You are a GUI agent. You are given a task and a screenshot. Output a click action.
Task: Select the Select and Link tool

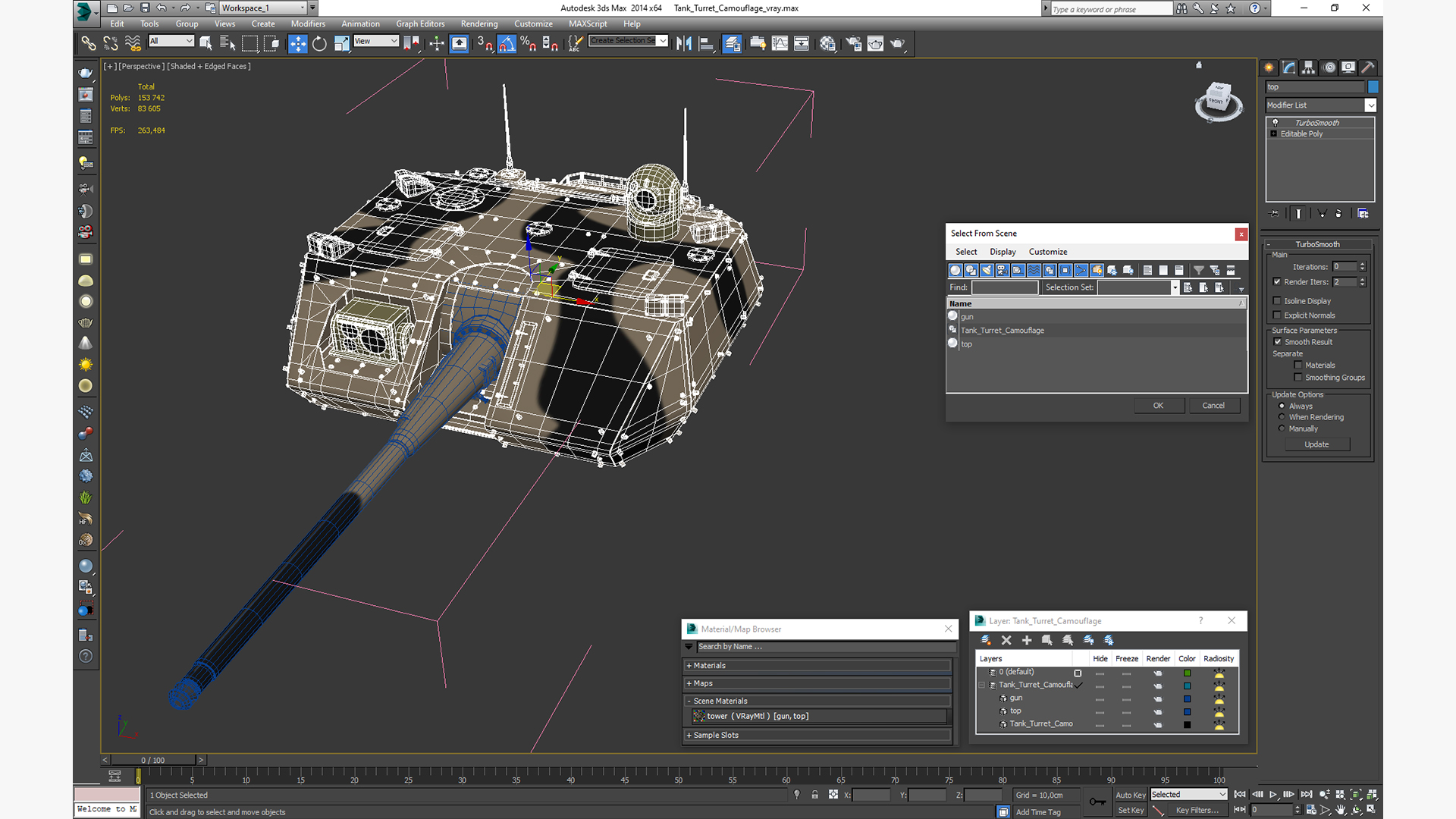89,43
